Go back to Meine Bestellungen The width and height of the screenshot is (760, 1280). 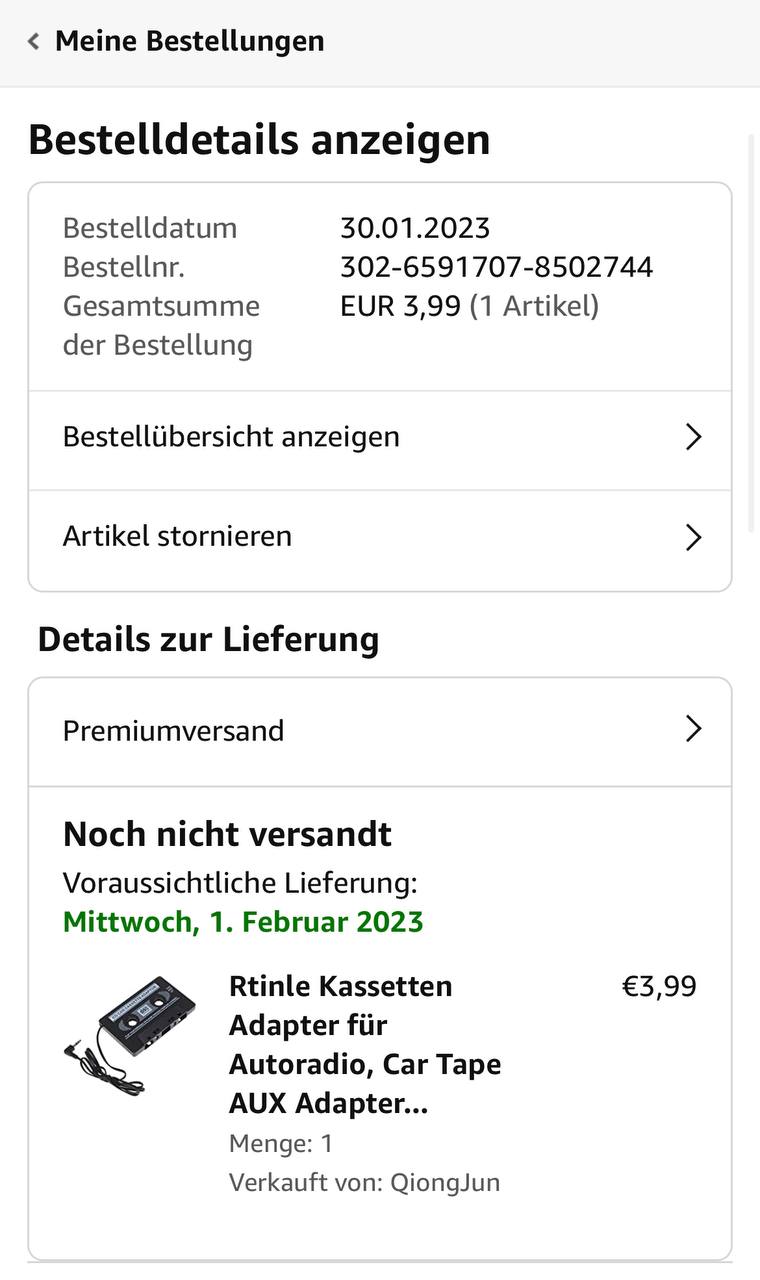click(189, 42)
